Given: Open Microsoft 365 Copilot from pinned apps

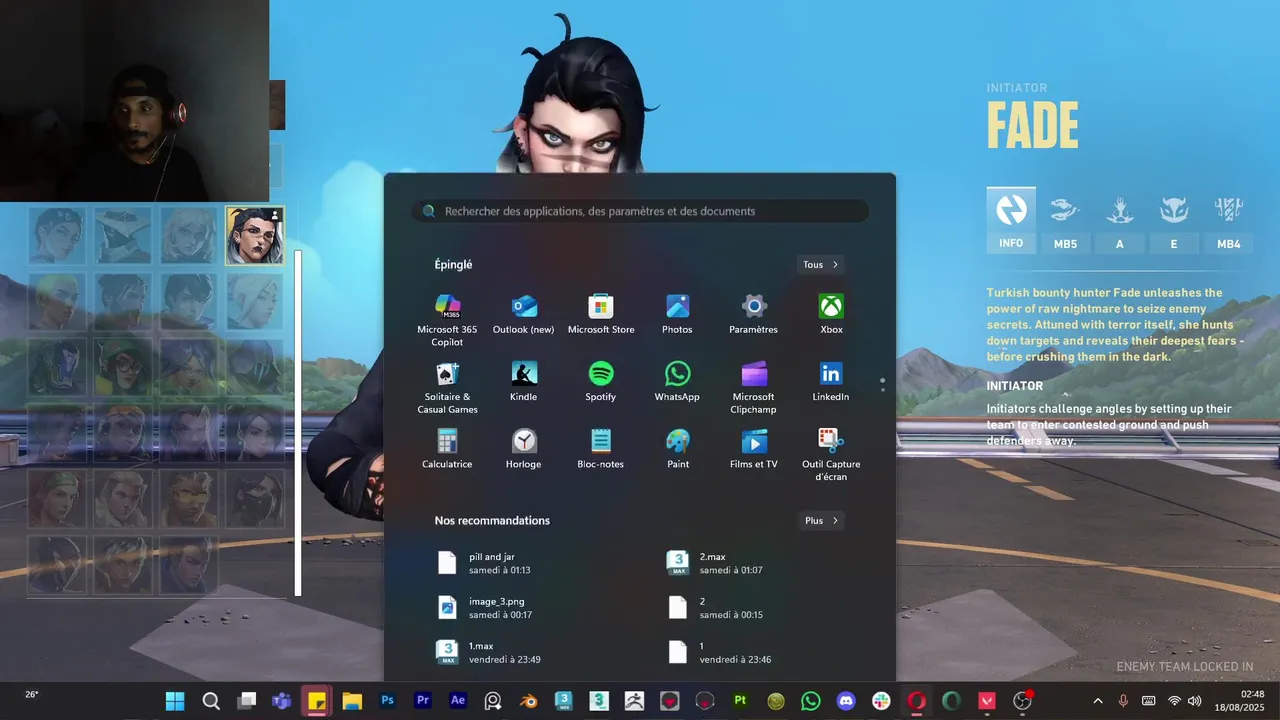Looking at the screenshot, I should (447, 319).
